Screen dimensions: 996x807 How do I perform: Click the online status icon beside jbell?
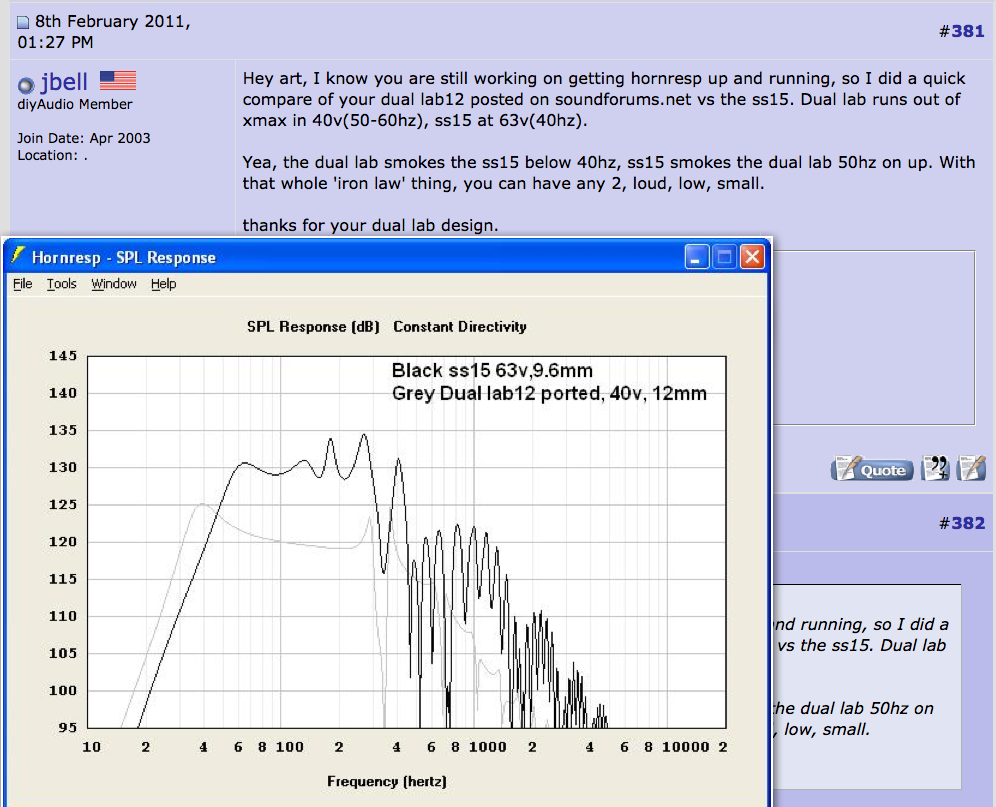[26, 85]
